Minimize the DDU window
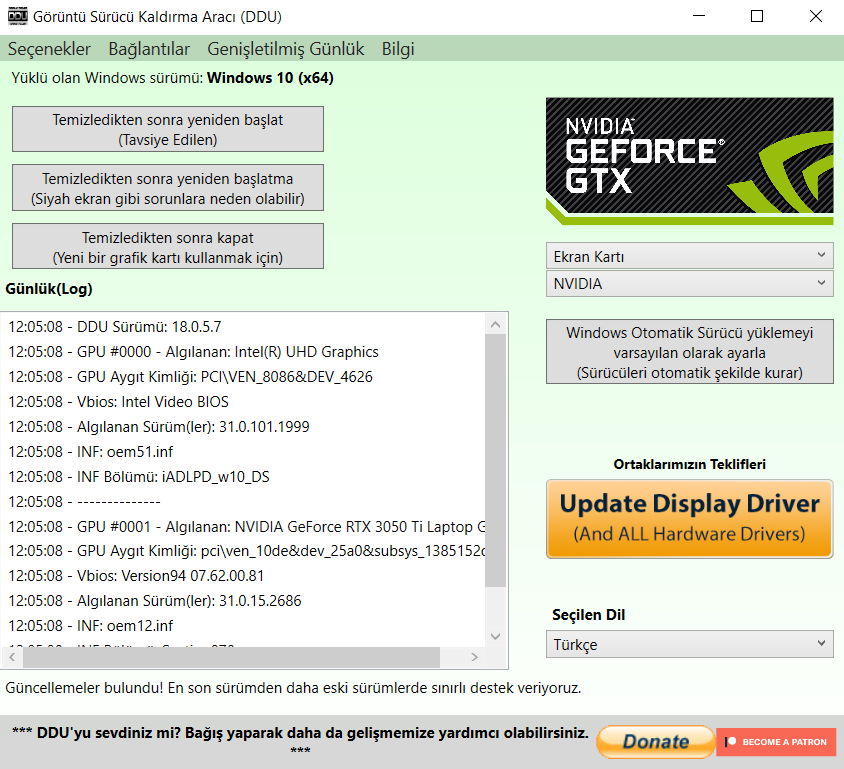 [x=699, y=16]
